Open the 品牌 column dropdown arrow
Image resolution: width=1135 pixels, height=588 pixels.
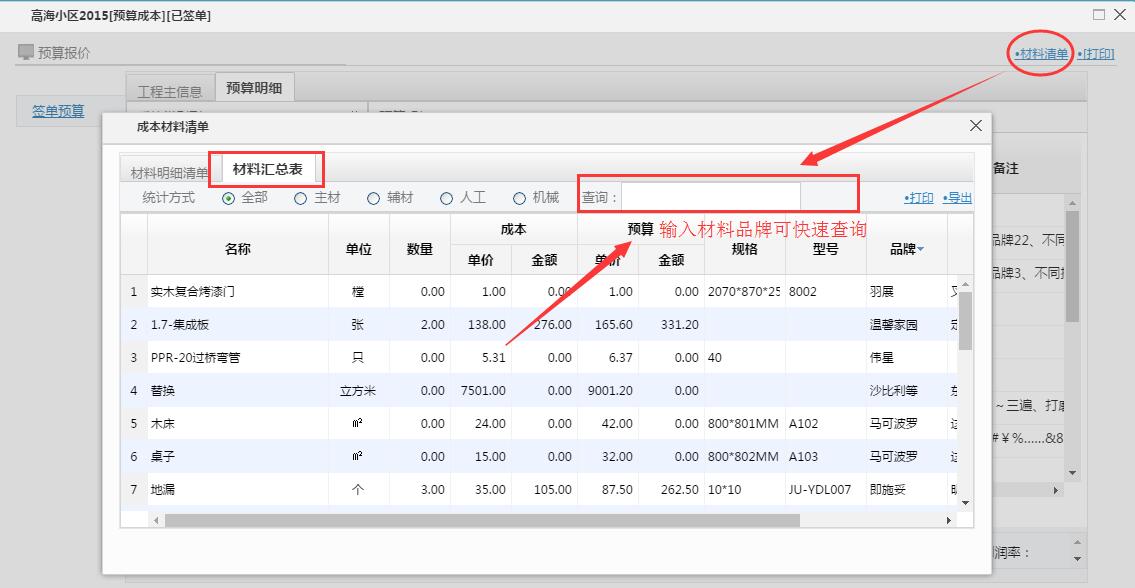click(920, 250)
